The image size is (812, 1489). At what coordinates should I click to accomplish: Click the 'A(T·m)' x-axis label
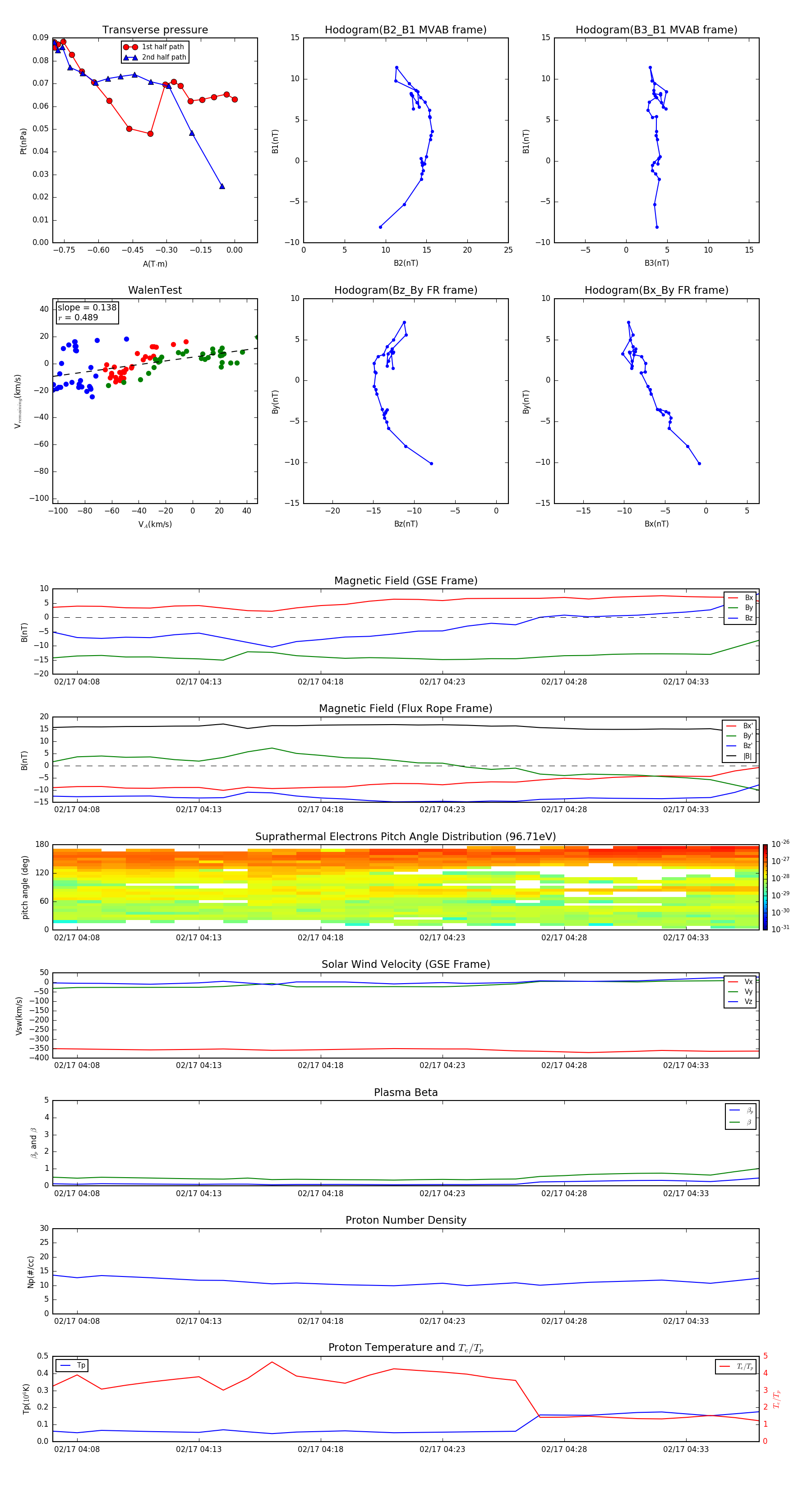tap(155, 264)
